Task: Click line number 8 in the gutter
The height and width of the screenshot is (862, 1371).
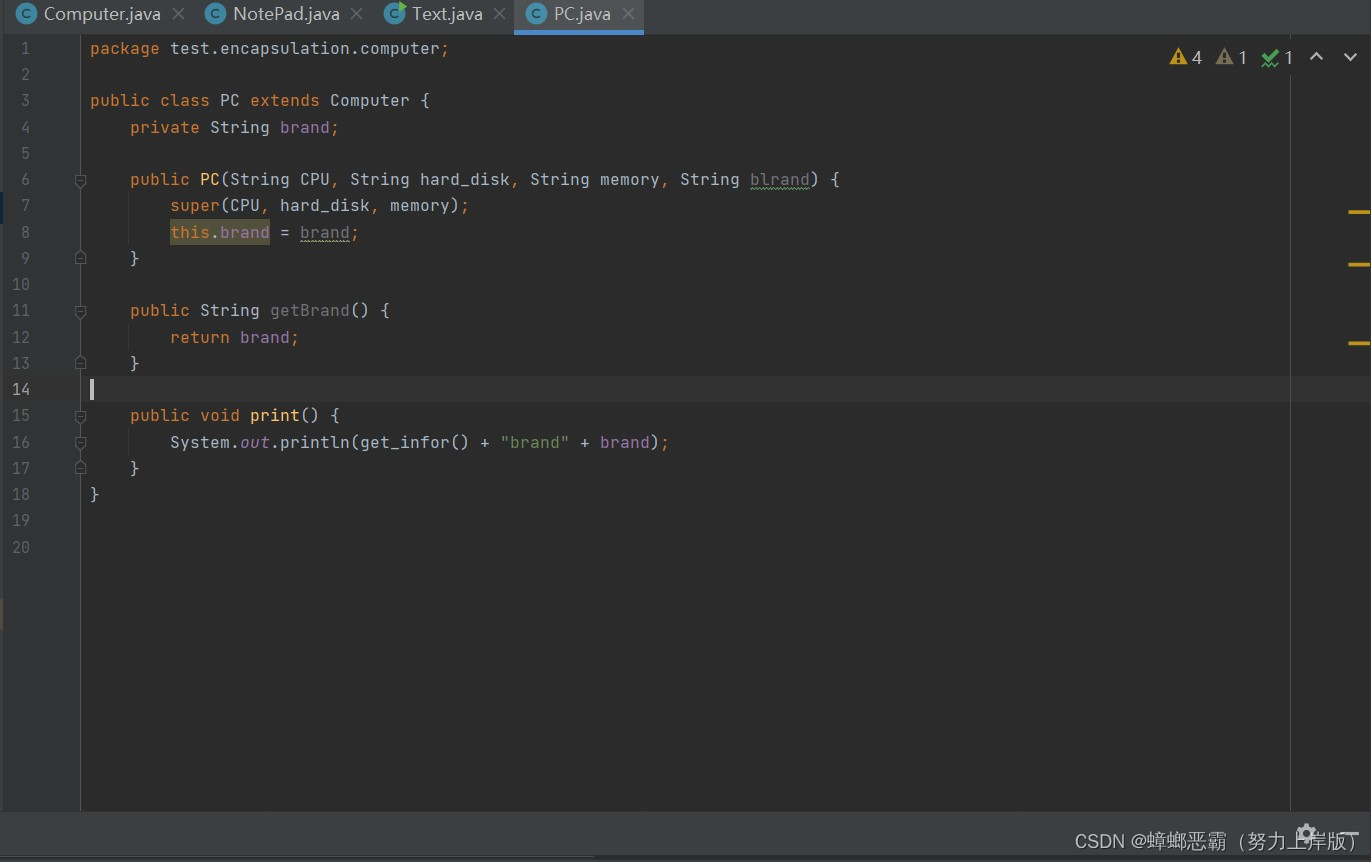Action: [25, 232]
